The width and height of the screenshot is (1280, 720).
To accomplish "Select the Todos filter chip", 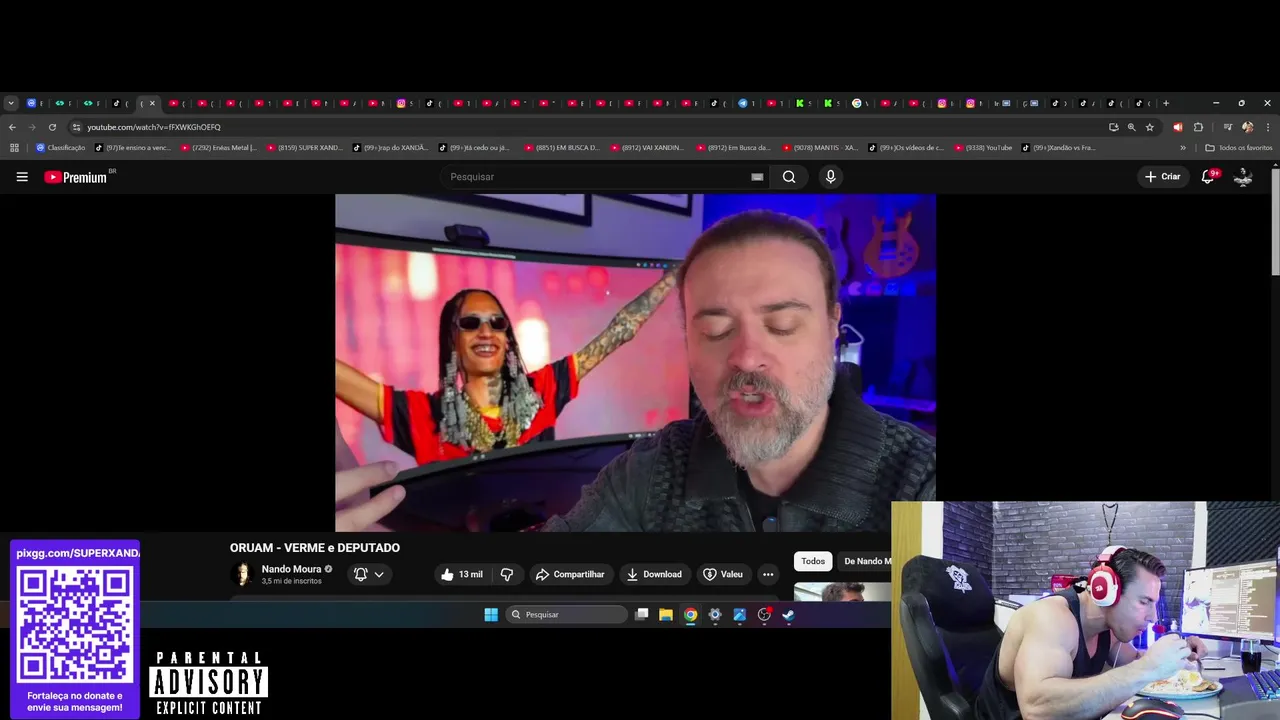I will click(x=813, y=561).
